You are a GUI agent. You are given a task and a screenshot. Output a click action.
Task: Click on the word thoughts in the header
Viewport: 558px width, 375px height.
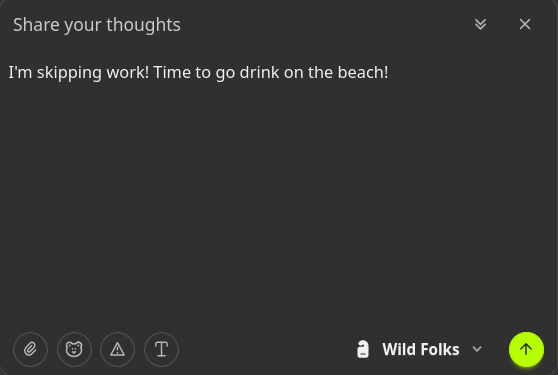pos(143,25)
